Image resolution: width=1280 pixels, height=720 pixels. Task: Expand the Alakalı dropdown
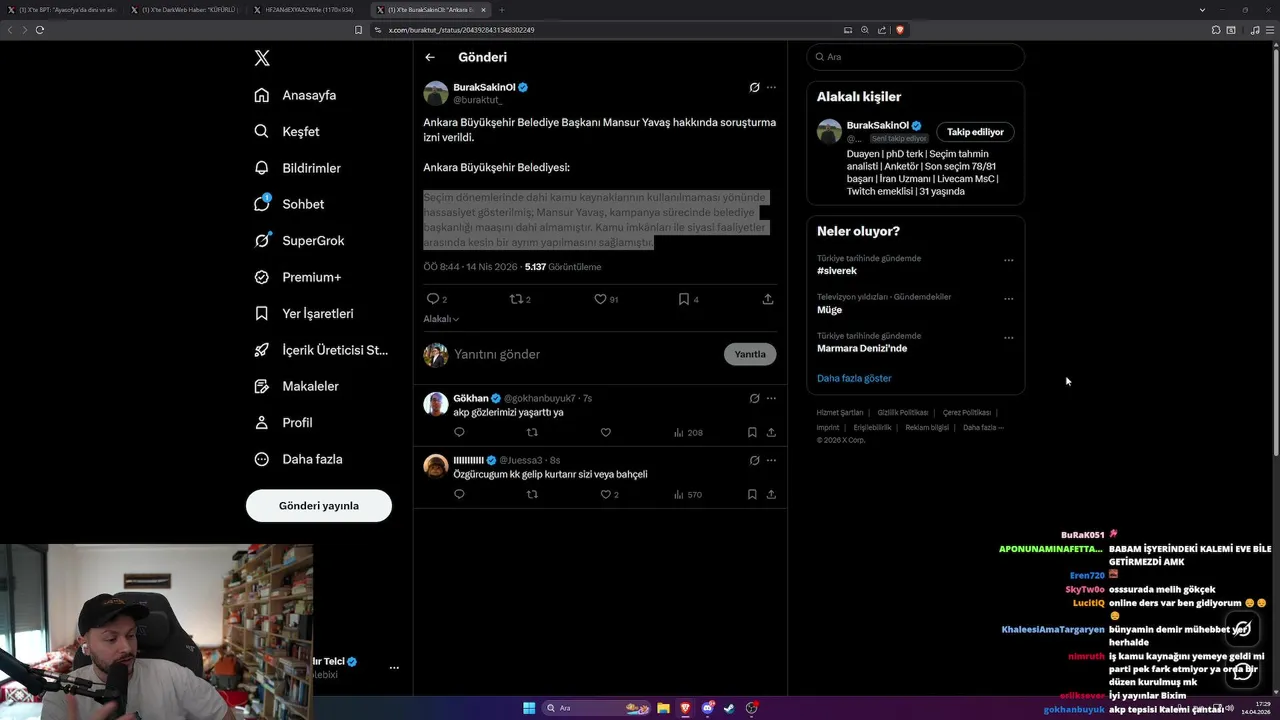[x=441, y=319]
